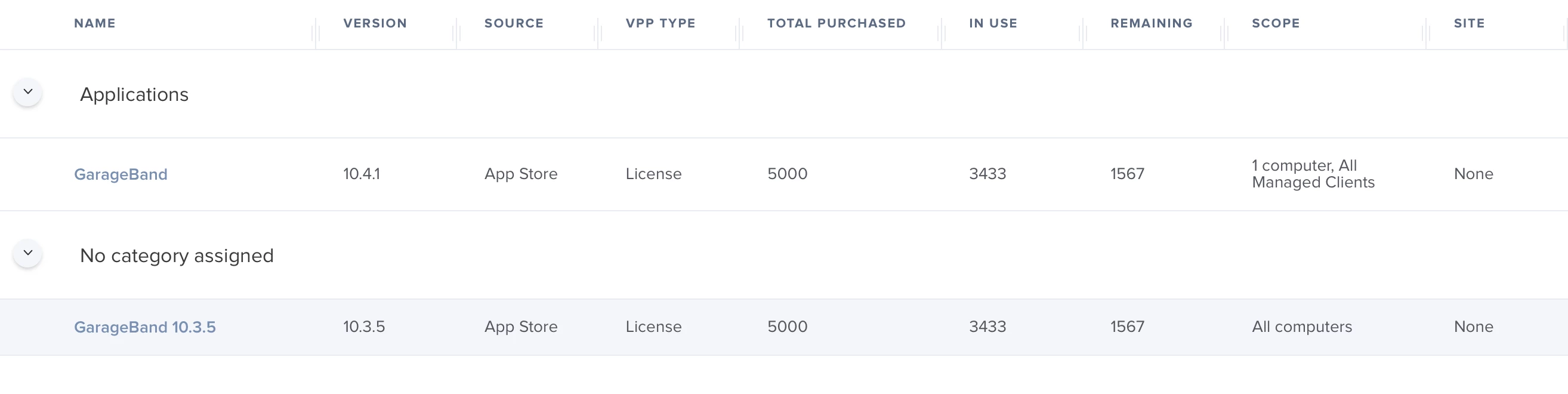Open the GarageBand 10.3.5 link
The image size is (1568, 394).
[145, 327]
